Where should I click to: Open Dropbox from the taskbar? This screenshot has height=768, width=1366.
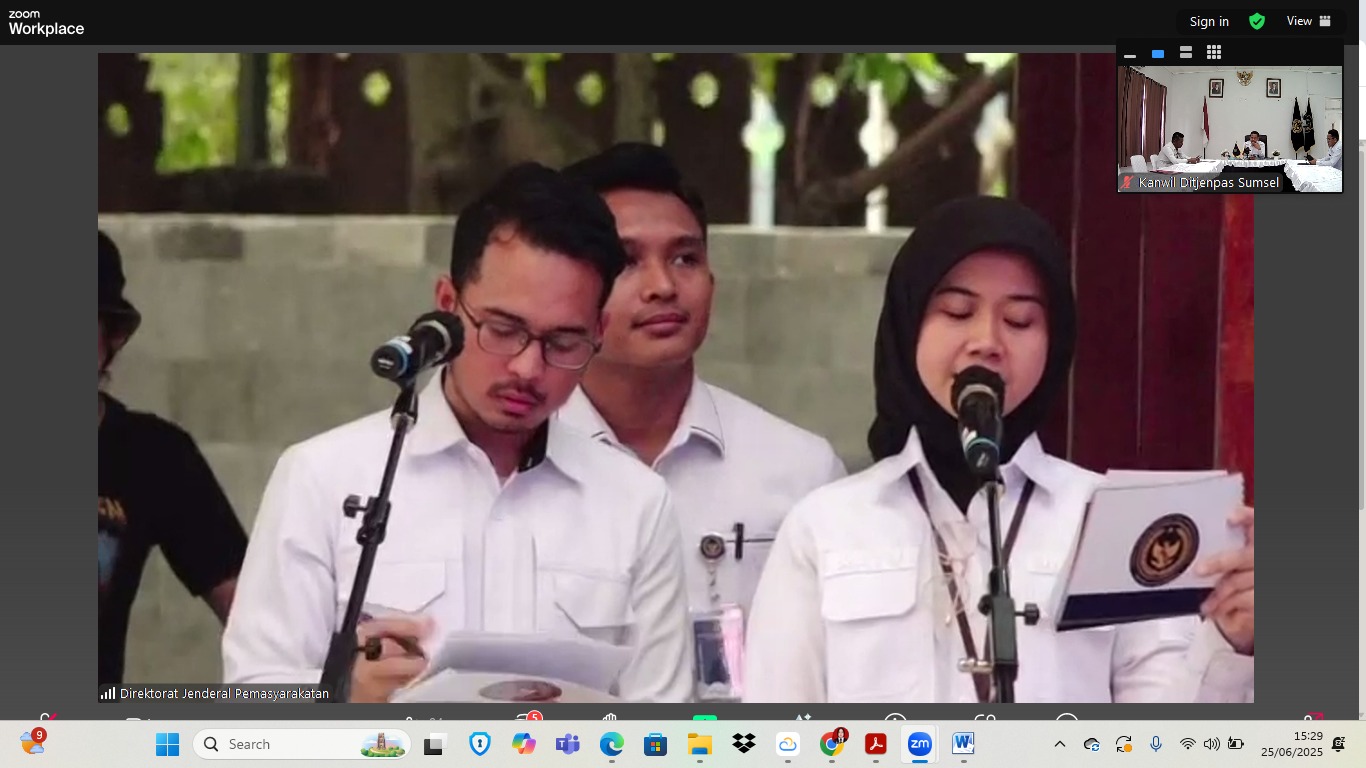pyautogui.click(x=744, y=744)
